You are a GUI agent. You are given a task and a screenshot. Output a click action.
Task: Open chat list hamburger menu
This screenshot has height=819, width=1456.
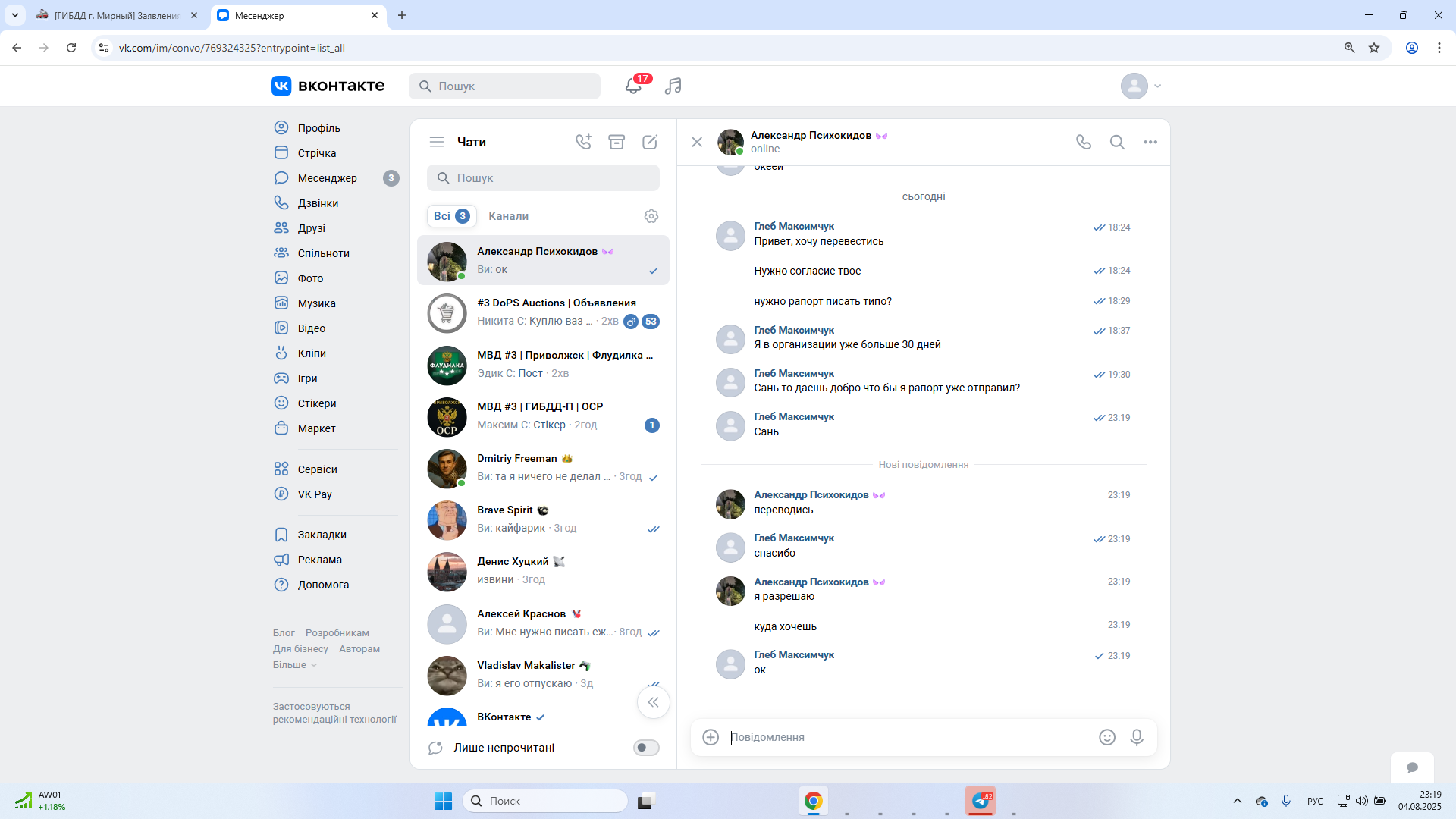(437, 142)
